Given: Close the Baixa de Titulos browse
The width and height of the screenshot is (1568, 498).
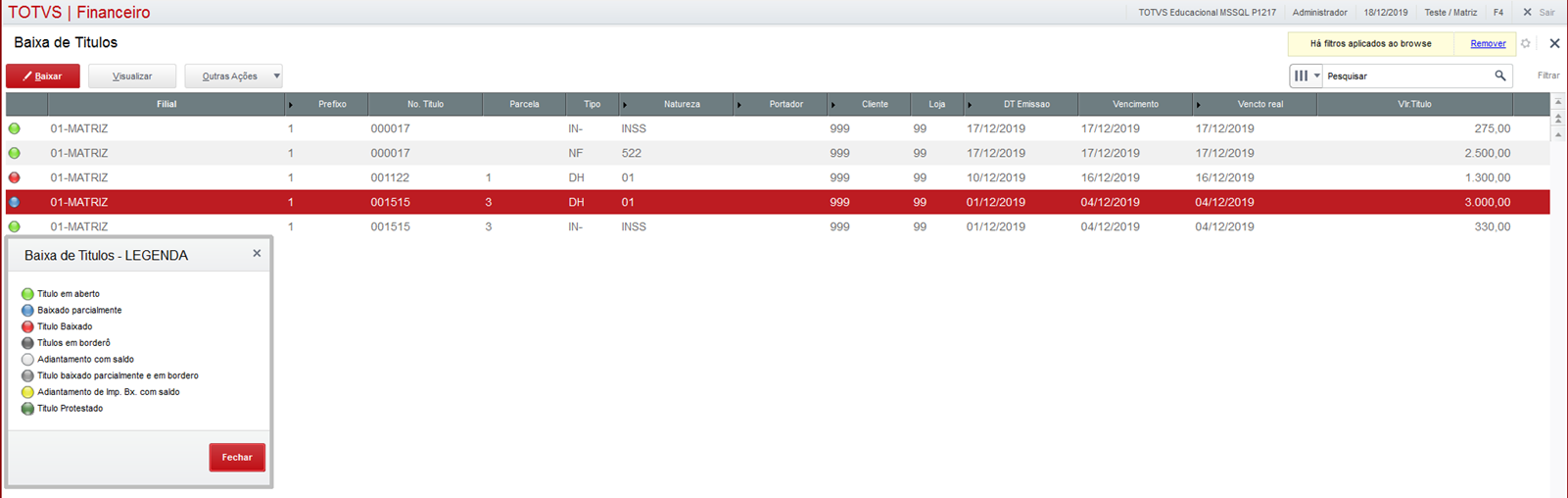Looking at the screenshot, I should tap(1554, 43).
